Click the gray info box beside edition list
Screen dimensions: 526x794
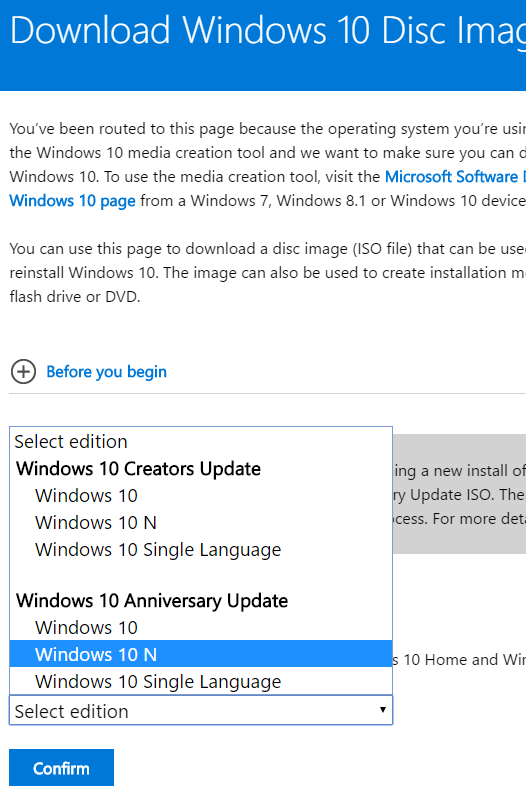(x=459, y=494)
